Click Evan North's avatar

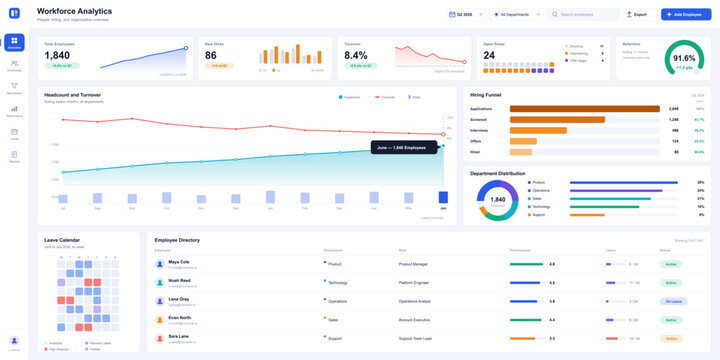click(x=159, y=320)
